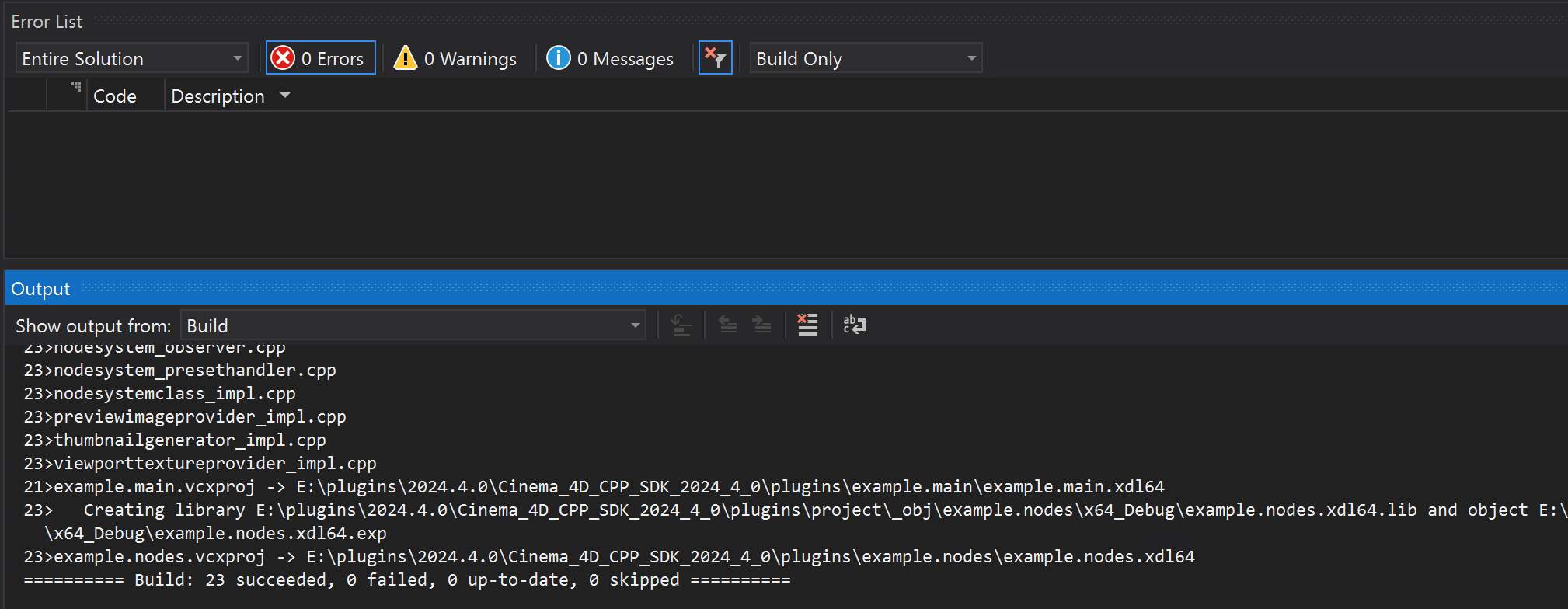Activate the Error List panel title
The height and width of the screenshot is (609, 1568).
(47, 22)
